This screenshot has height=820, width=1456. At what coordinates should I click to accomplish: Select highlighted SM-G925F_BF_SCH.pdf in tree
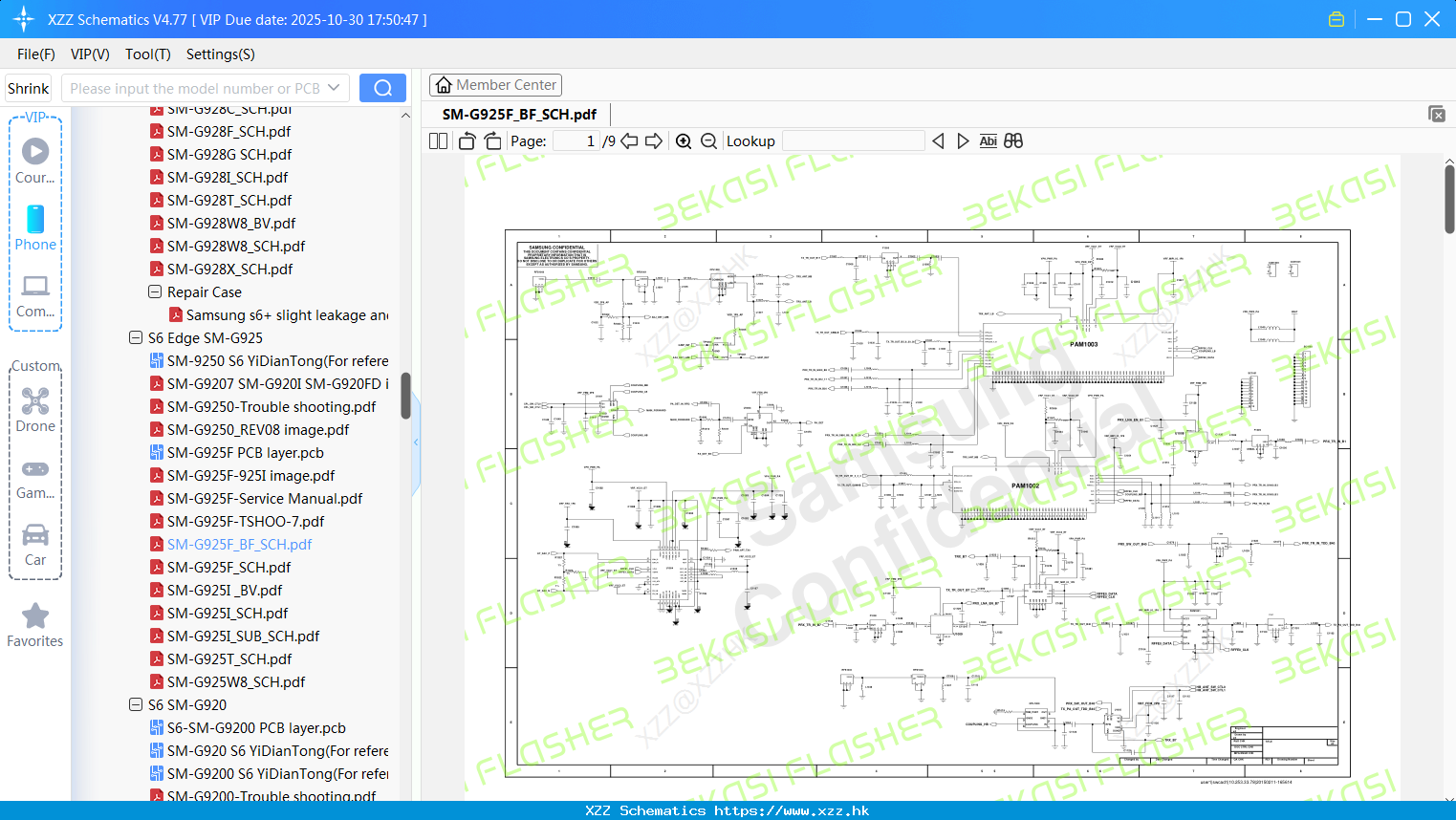240,544
